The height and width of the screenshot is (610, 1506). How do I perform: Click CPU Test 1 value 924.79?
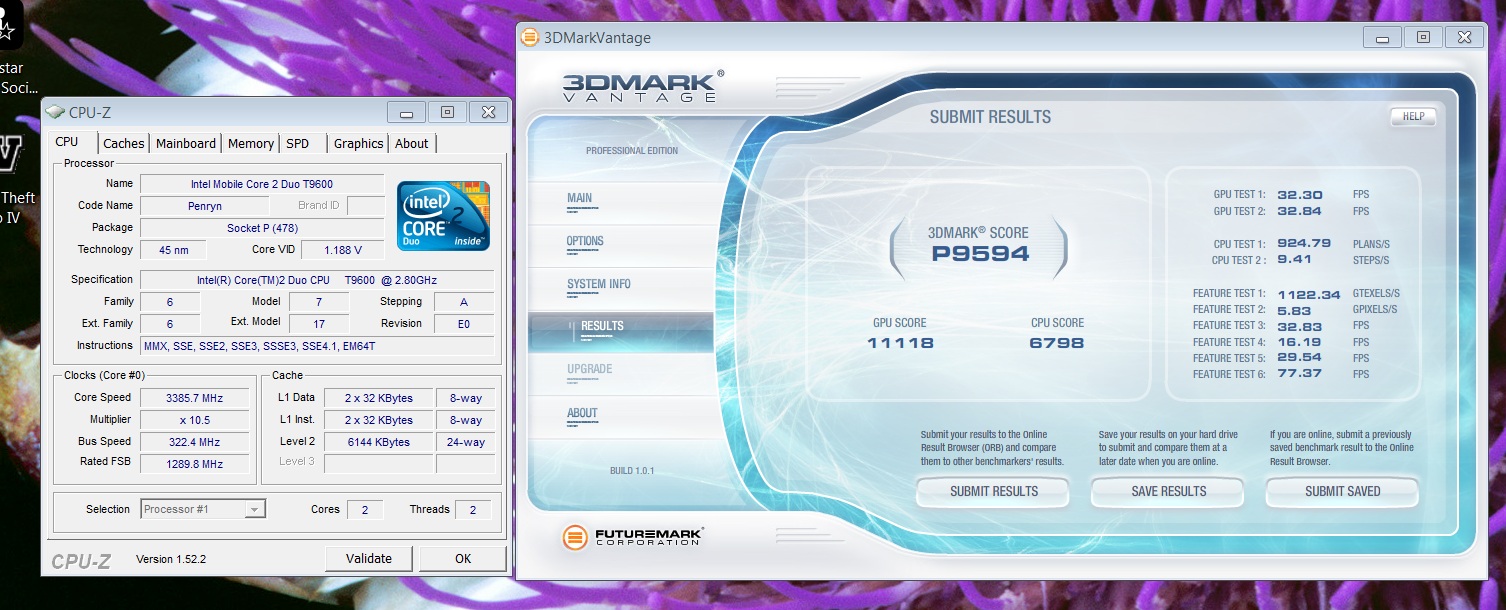tap(1305, 244)
